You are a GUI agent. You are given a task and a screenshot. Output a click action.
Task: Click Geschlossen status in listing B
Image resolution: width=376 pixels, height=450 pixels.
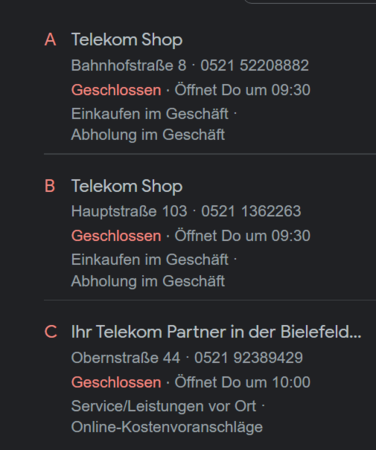coord(116,236)
